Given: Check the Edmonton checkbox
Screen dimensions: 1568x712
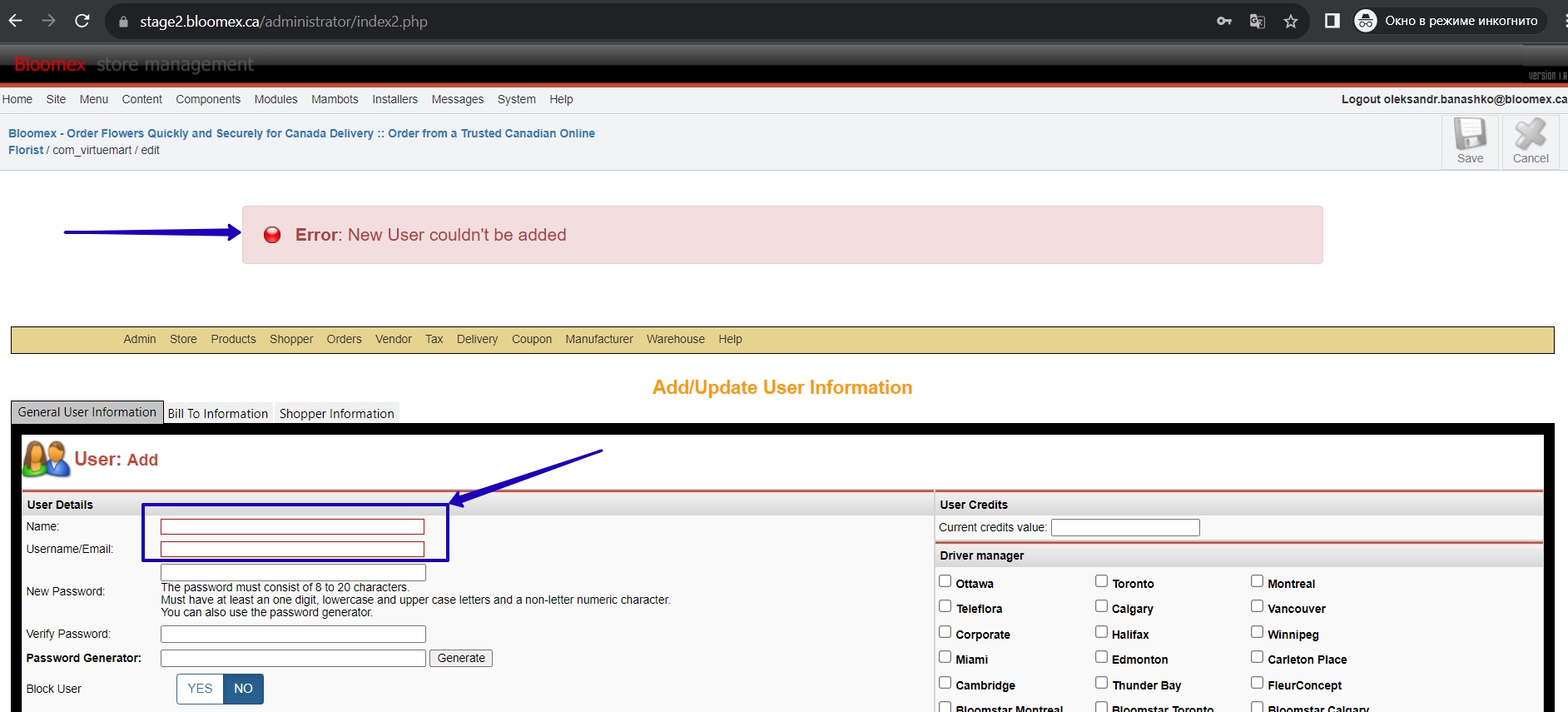Looking at the screenshot, I should click(1101, 657).
